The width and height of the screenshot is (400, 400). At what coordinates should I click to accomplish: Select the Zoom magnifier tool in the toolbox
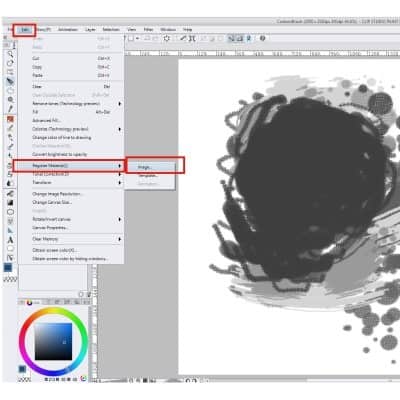tap(11, 99)
